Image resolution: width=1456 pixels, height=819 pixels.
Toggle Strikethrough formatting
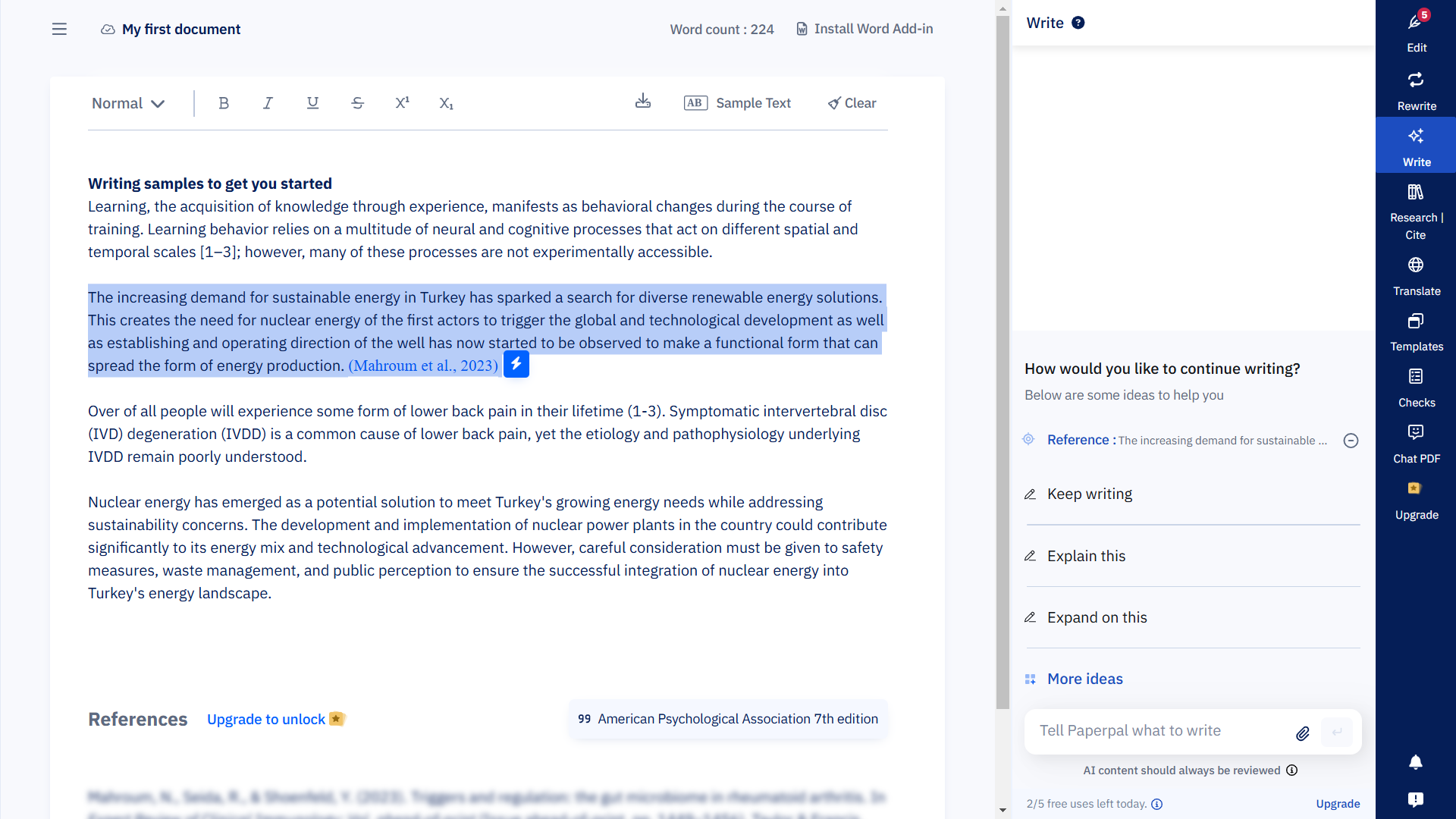(x=357, y=103)
